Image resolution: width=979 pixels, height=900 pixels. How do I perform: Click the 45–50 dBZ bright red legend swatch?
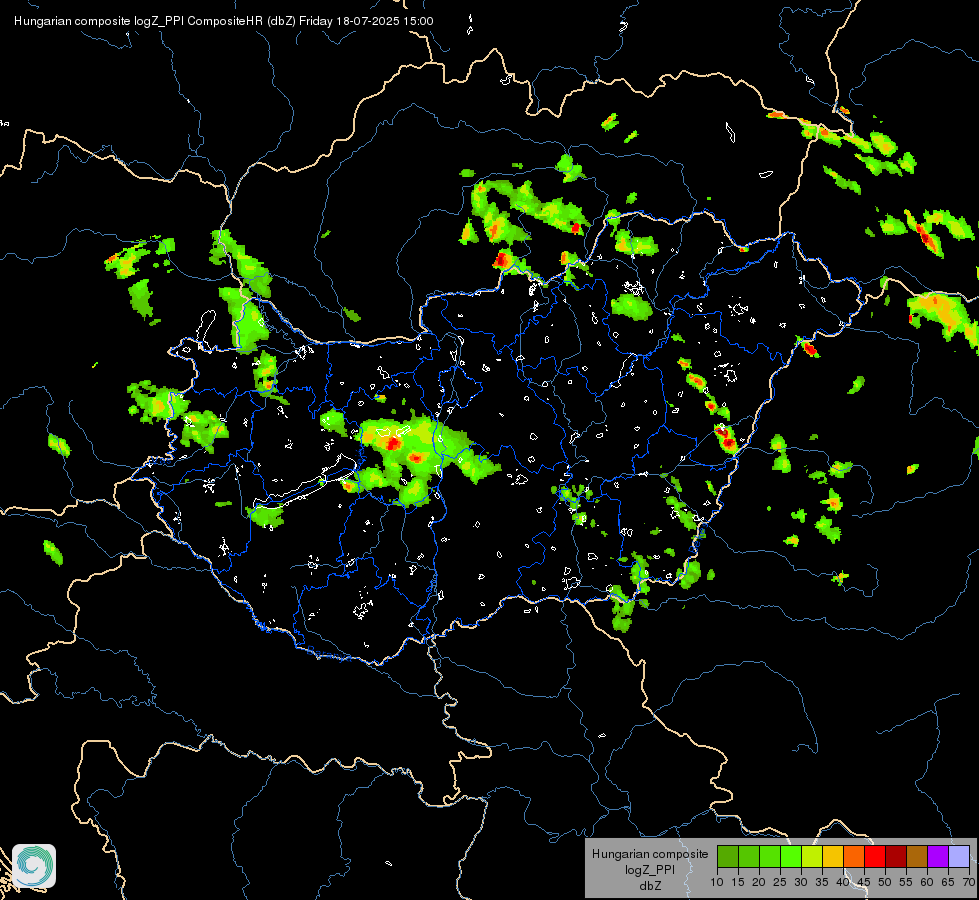(875, 856)
